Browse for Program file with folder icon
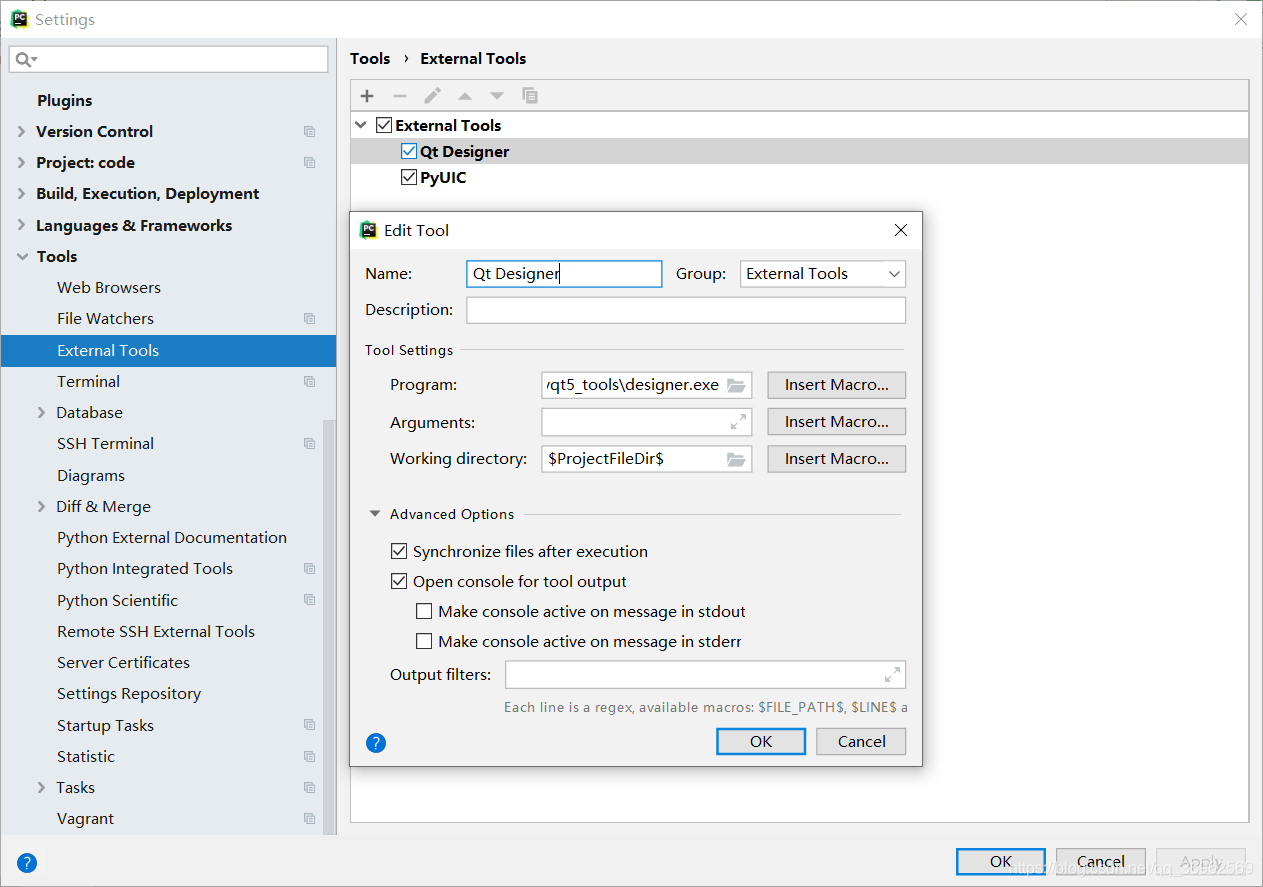Screen dimensions: 1263x887 (x=737, y=385)
